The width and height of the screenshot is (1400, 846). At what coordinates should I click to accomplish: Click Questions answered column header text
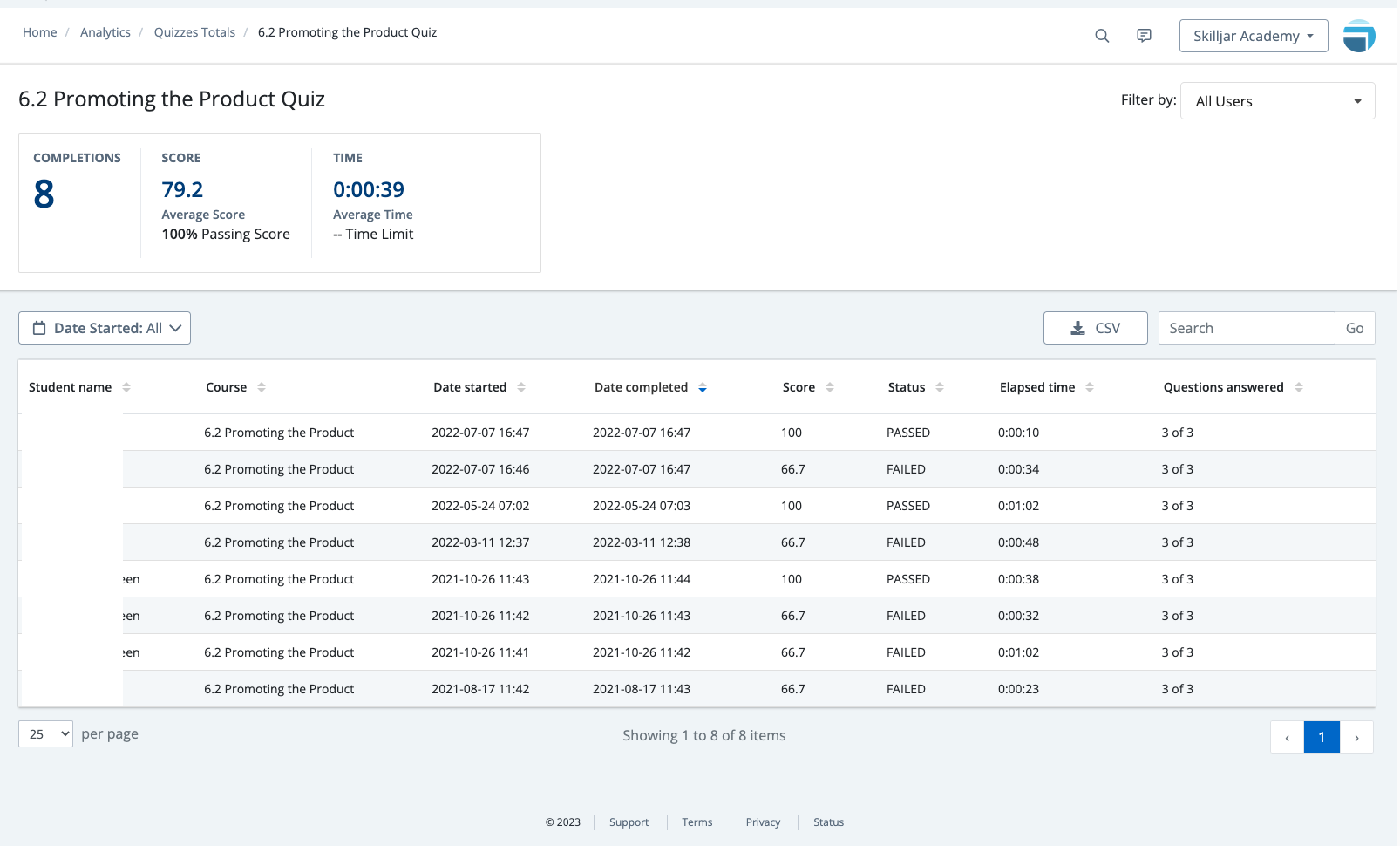(1223, 387)
